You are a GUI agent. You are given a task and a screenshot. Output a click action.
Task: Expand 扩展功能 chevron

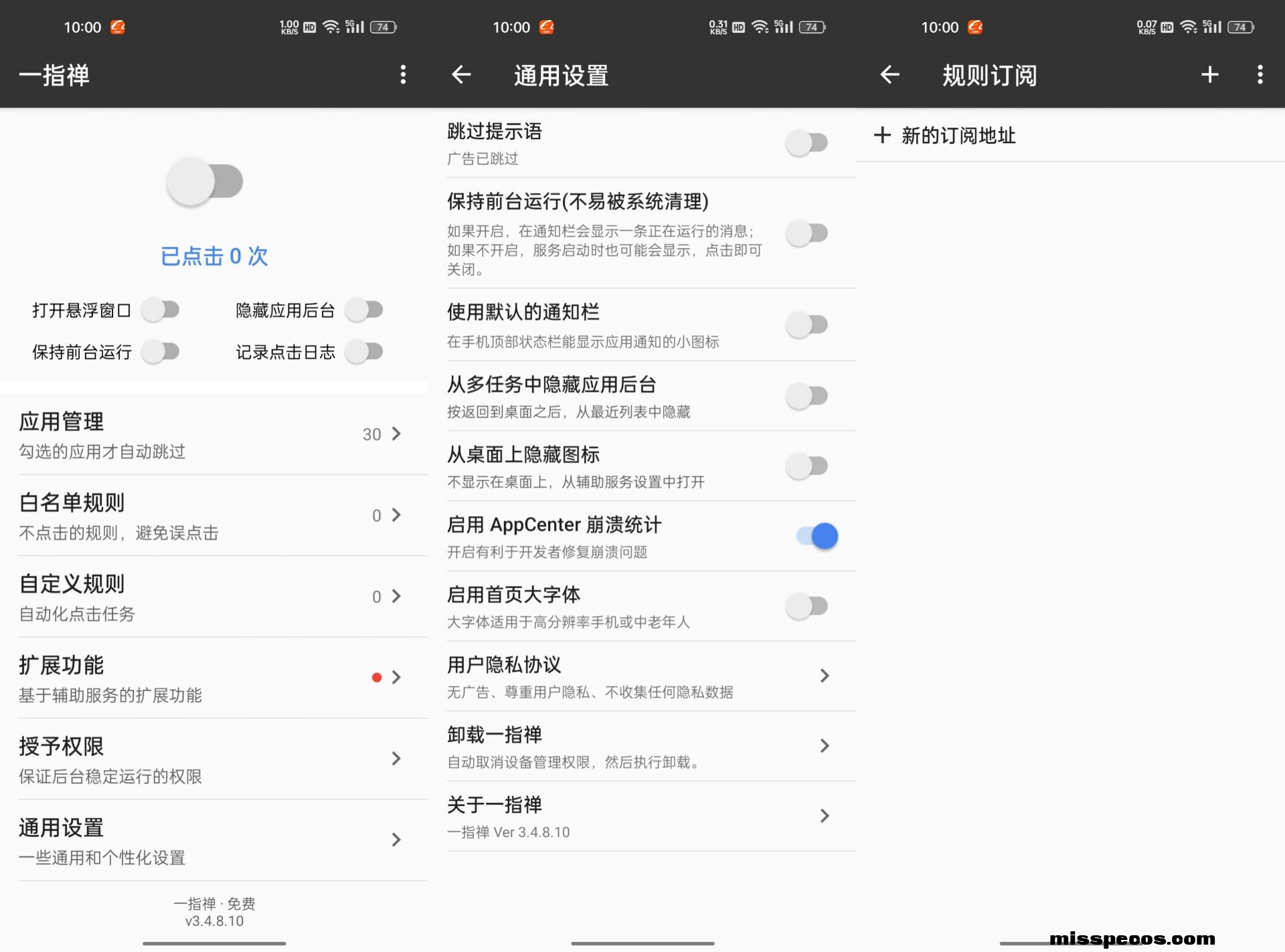click(397, 678)
